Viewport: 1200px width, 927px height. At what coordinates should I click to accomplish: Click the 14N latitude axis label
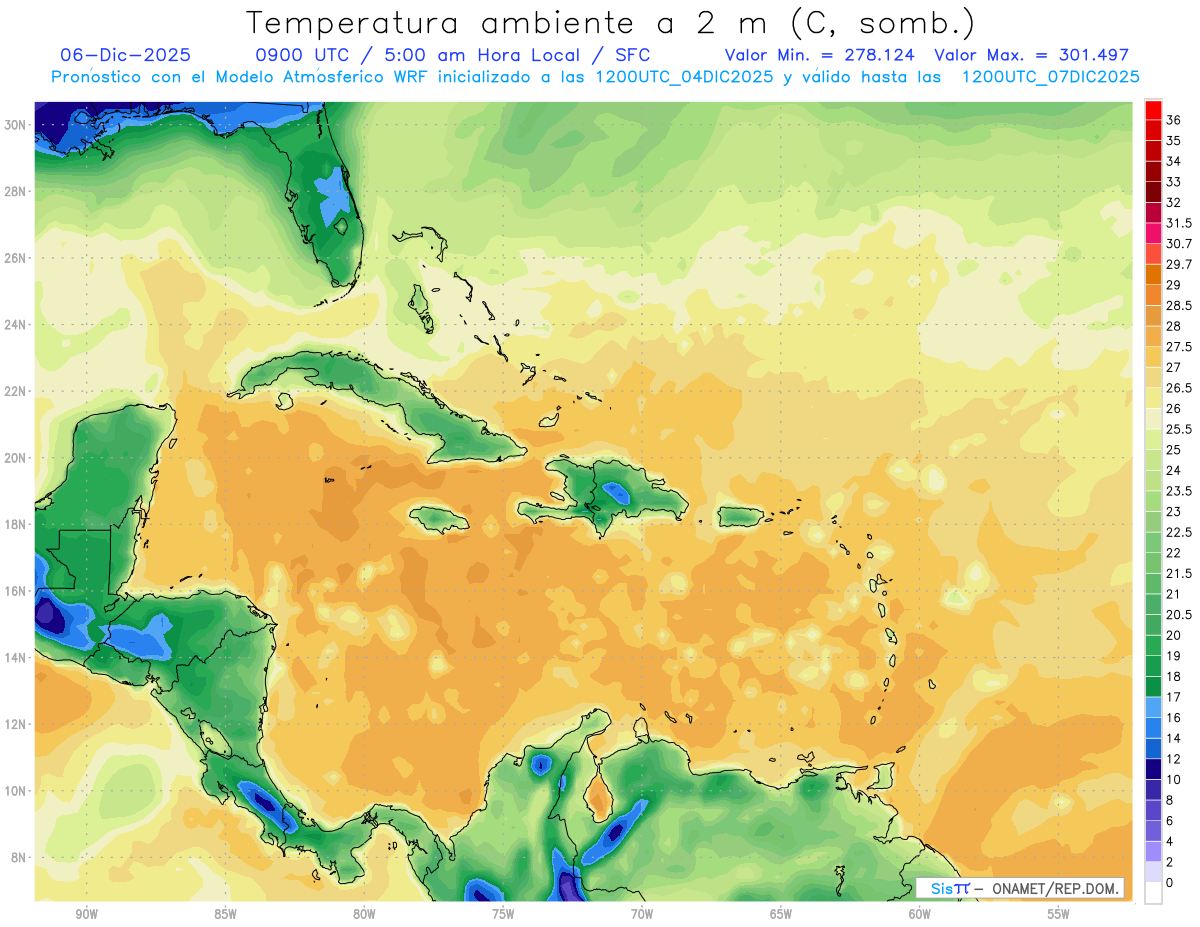tap(15, 658)
